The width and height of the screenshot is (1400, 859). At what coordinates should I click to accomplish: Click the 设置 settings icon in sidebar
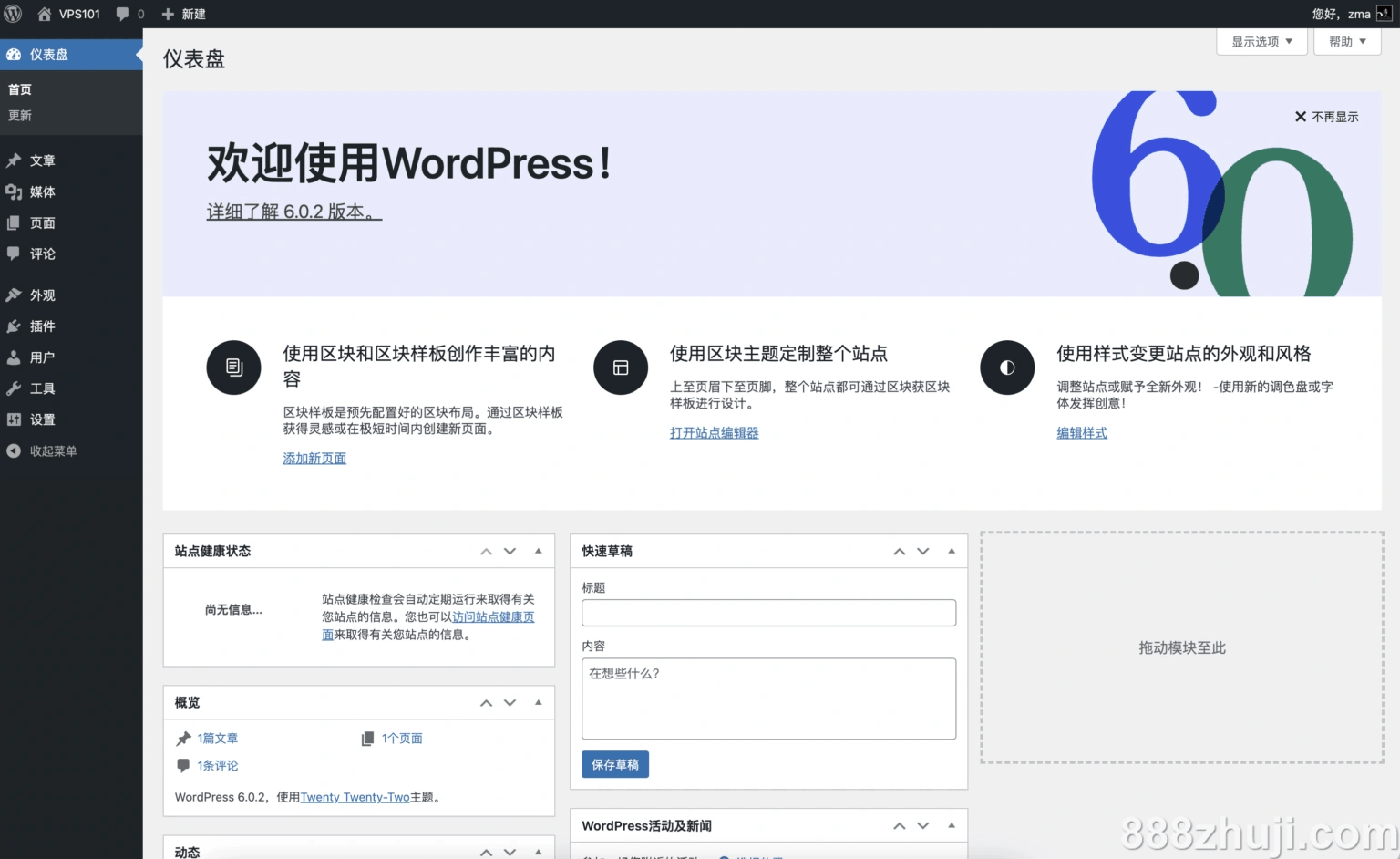(14, 419)
